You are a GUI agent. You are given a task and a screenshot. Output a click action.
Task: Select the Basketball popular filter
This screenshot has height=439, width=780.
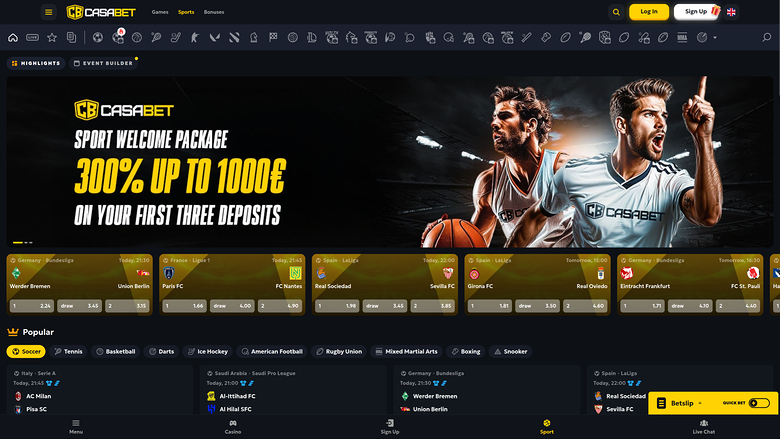(115, 351)
